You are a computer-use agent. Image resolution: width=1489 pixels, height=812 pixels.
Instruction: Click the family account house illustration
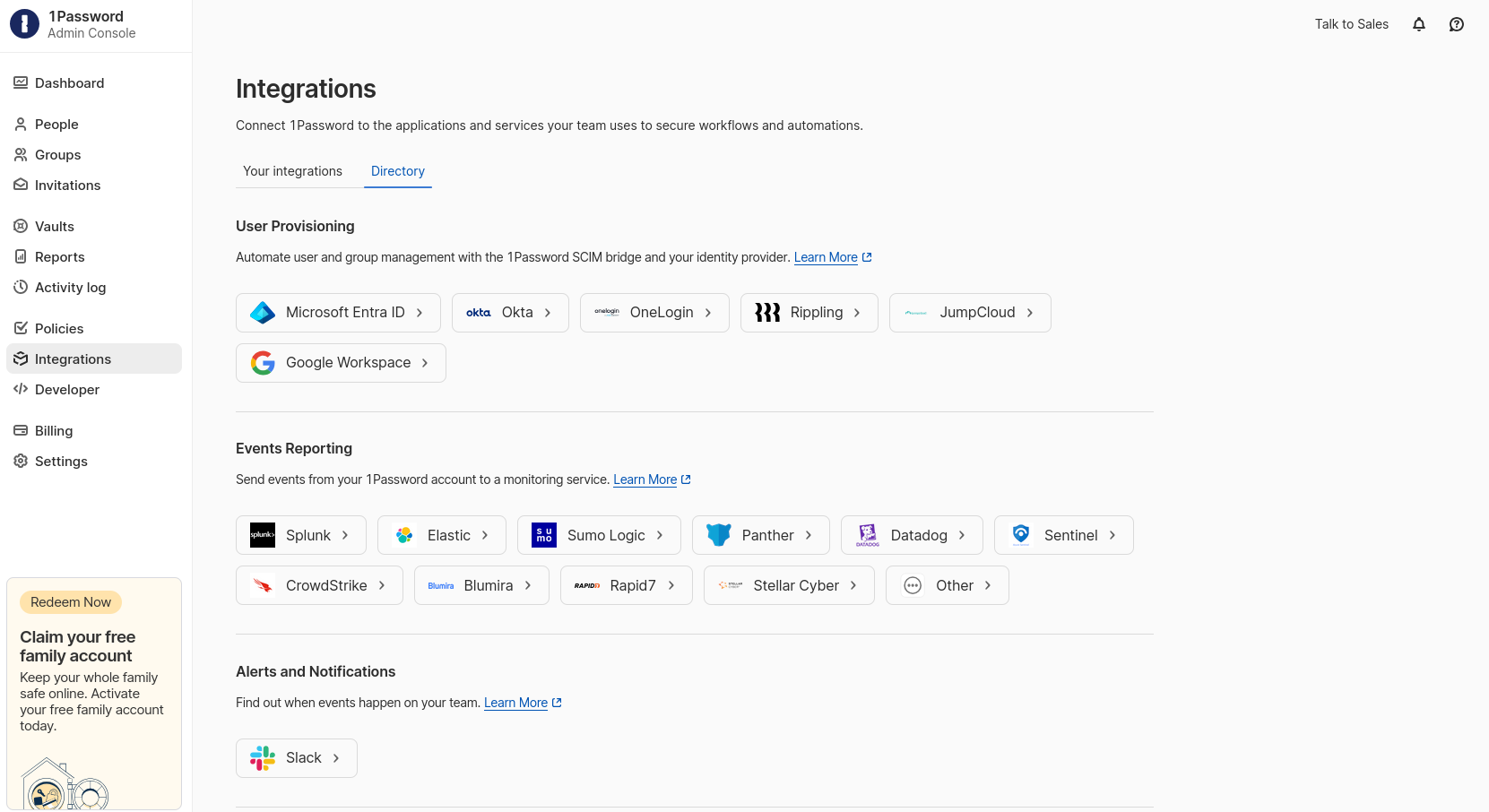pyautogui.click(x=65, y=784)
